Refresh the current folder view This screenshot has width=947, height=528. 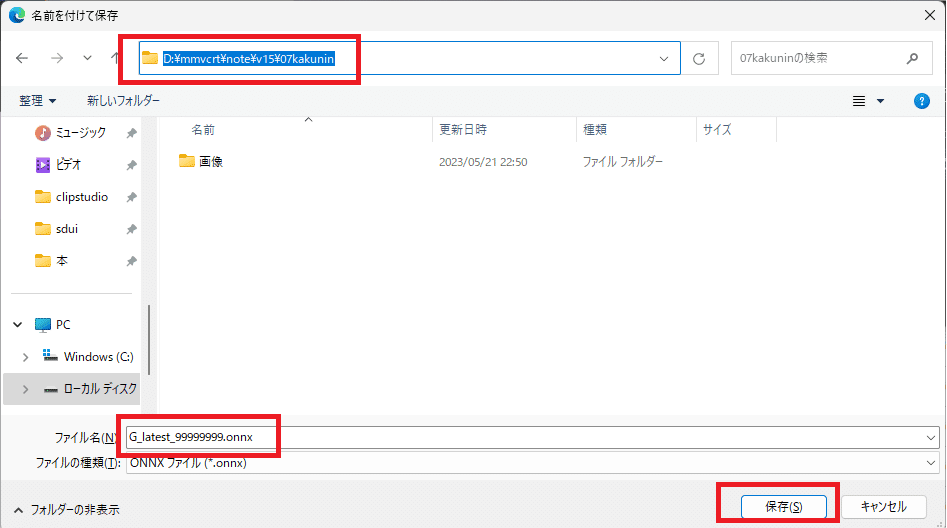(699, 59)
